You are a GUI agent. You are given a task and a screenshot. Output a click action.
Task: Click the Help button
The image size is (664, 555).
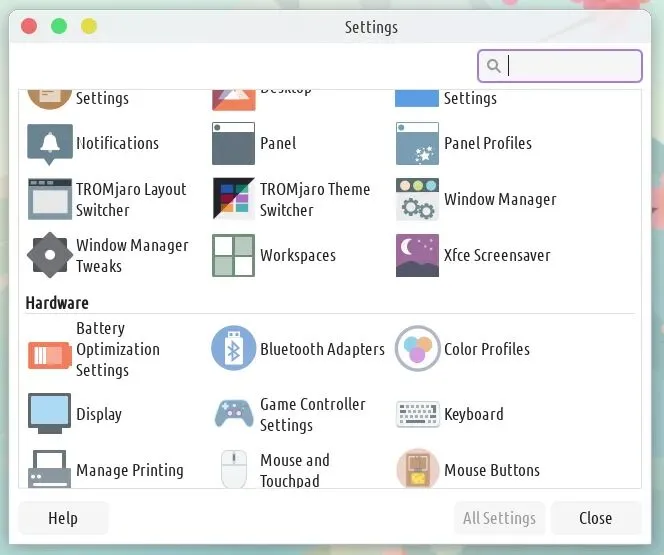coord(63,518)
